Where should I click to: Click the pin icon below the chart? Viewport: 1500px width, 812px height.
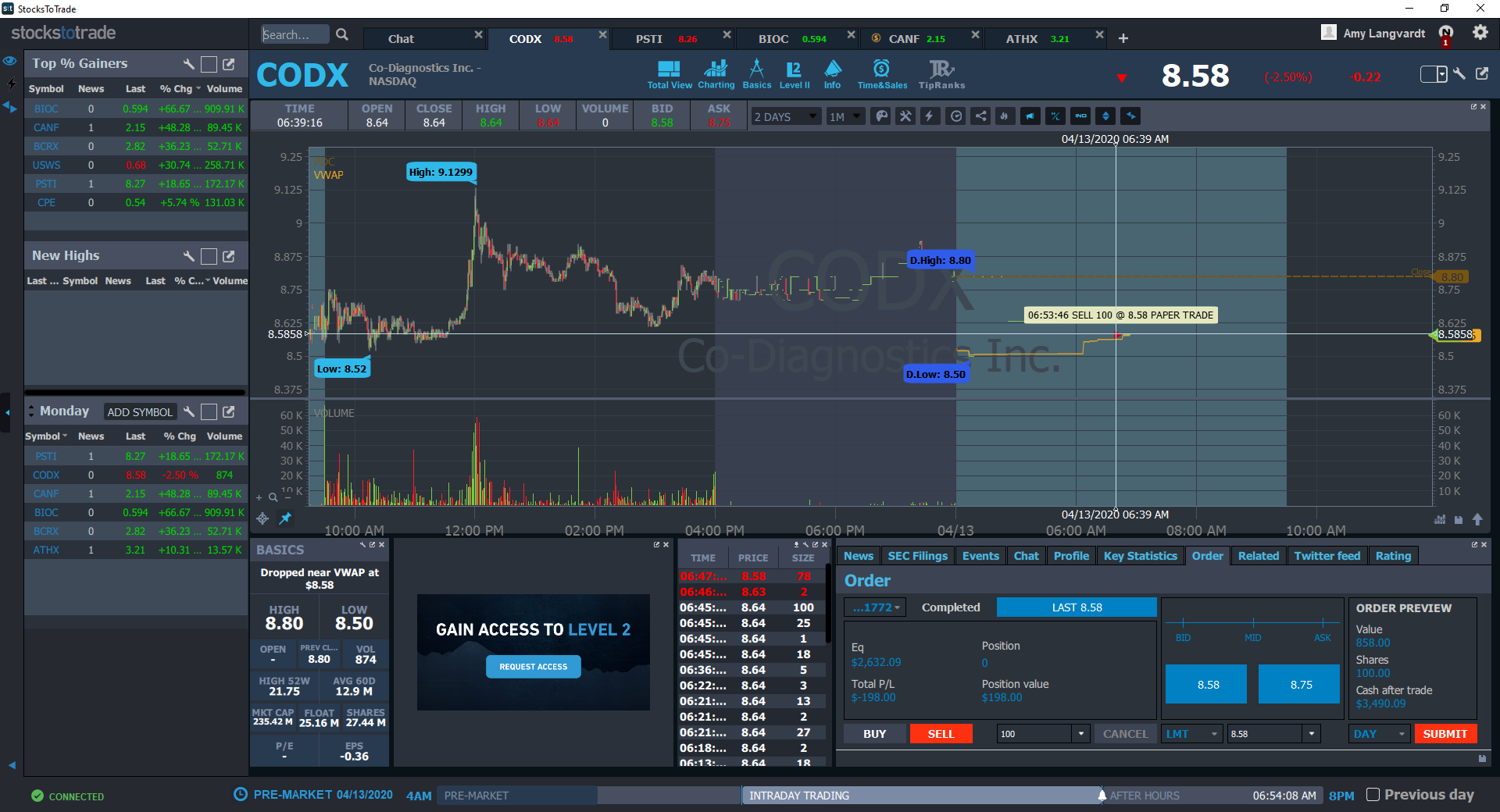[x=285, y=518]
